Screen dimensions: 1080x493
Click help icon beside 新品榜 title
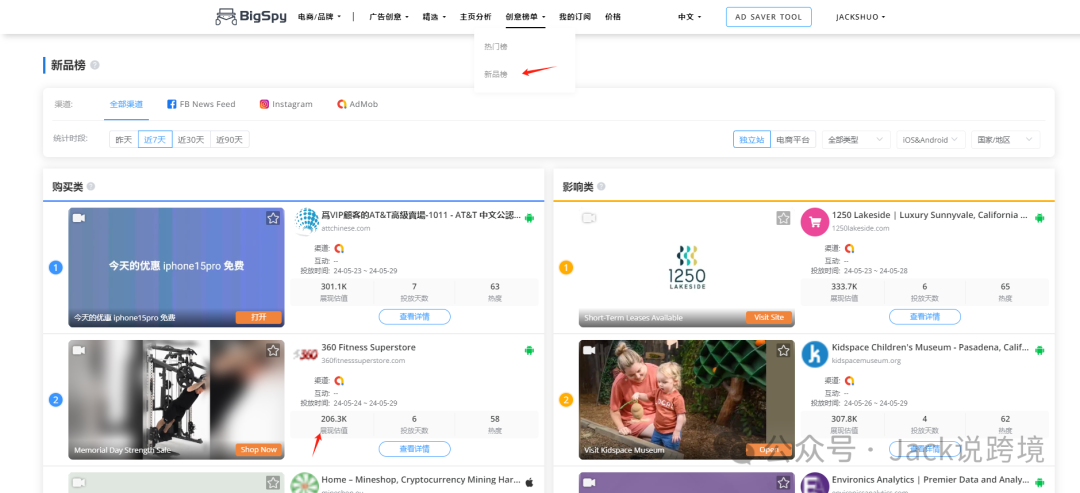click(x=95, y=65)
